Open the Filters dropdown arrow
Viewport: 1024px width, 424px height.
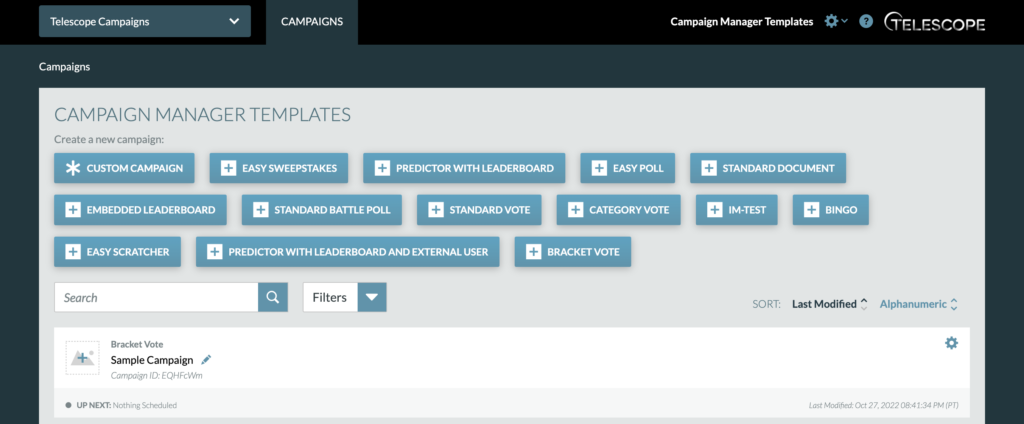372,298
